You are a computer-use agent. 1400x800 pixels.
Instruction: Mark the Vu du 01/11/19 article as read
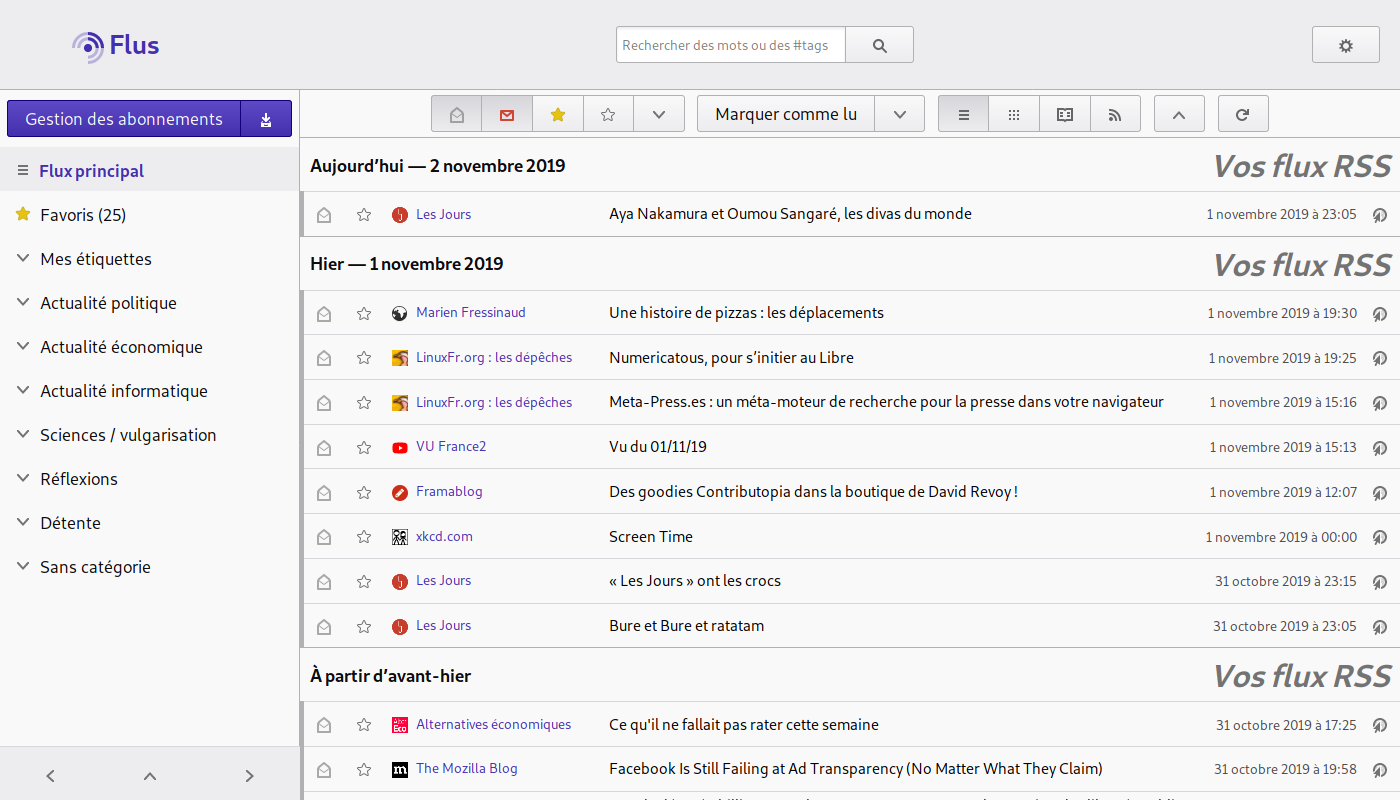[324, 448]
